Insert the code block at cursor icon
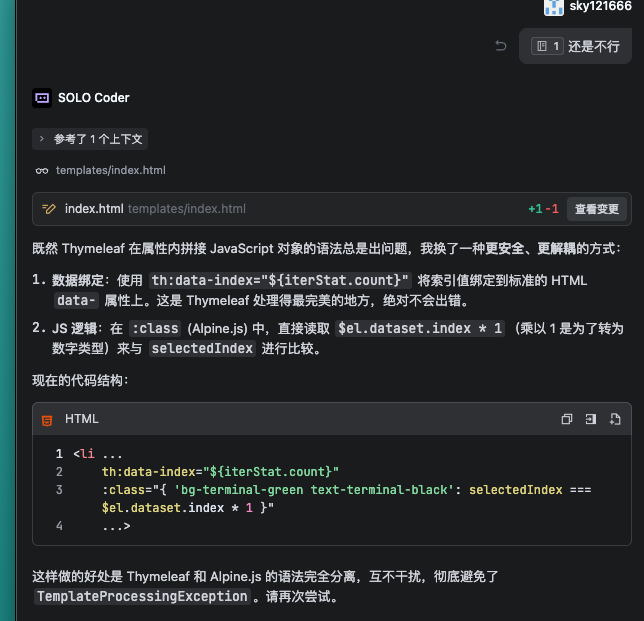Screen dimensions: 644x621 click(591, 419)
